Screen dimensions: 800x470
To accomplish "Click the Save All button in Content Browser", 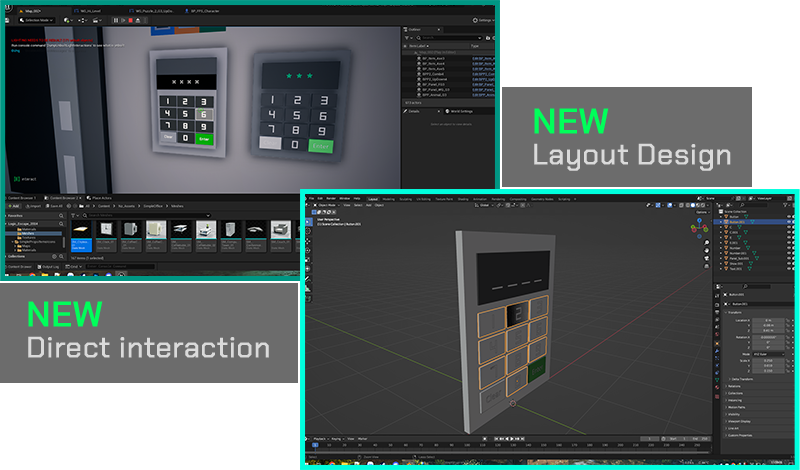I will 54,206.
